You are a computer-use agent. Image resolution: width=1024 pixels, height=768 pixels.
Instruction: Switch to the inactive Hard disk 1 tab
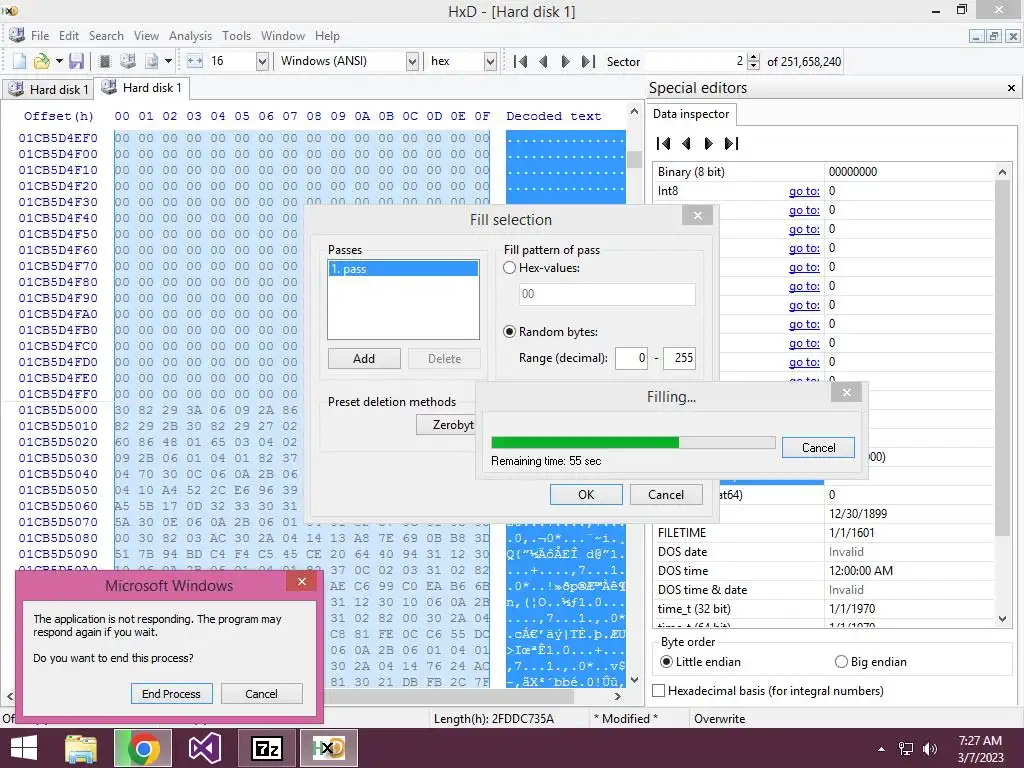pos(47,89)
